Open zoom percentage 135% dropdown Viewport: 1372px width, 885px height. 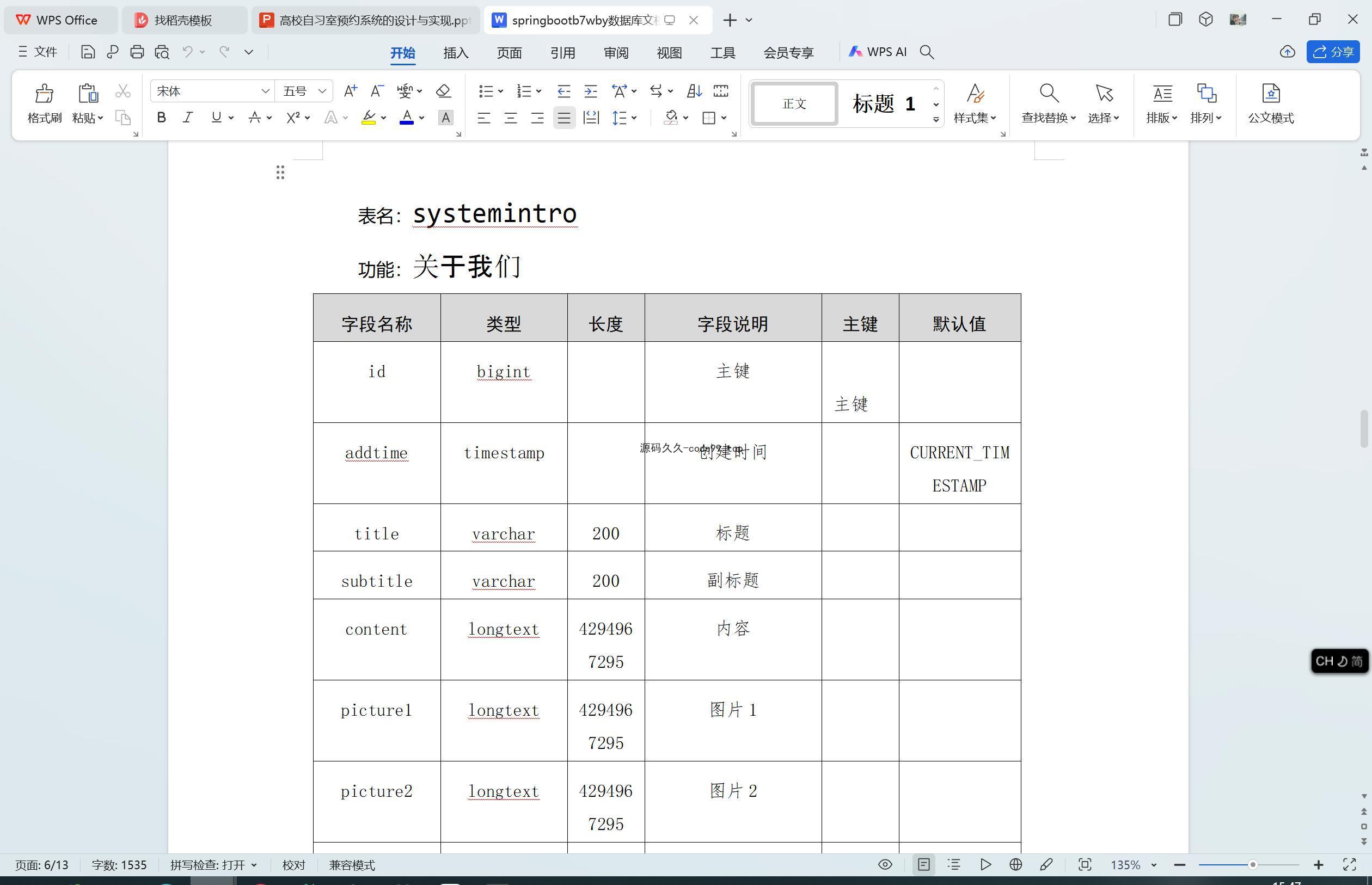tap(1153, 865)
